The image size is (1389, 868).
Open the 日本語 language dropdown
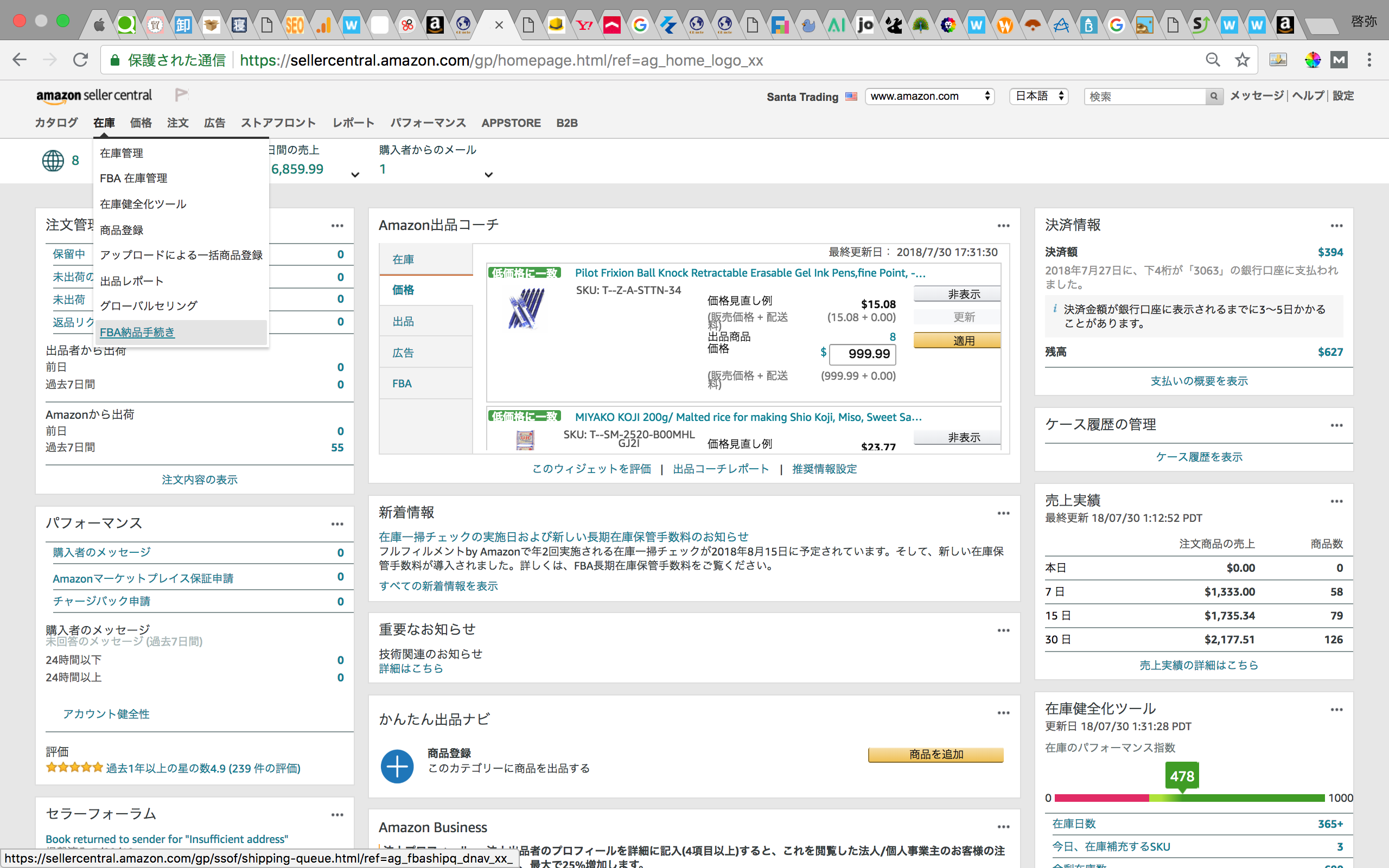tap(1039, 96)
